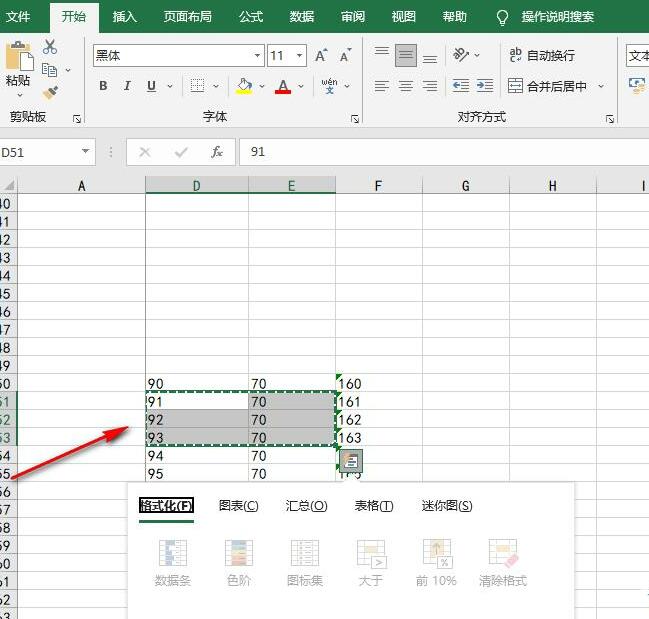Click the select-all corner triangle

pos(9,185)
